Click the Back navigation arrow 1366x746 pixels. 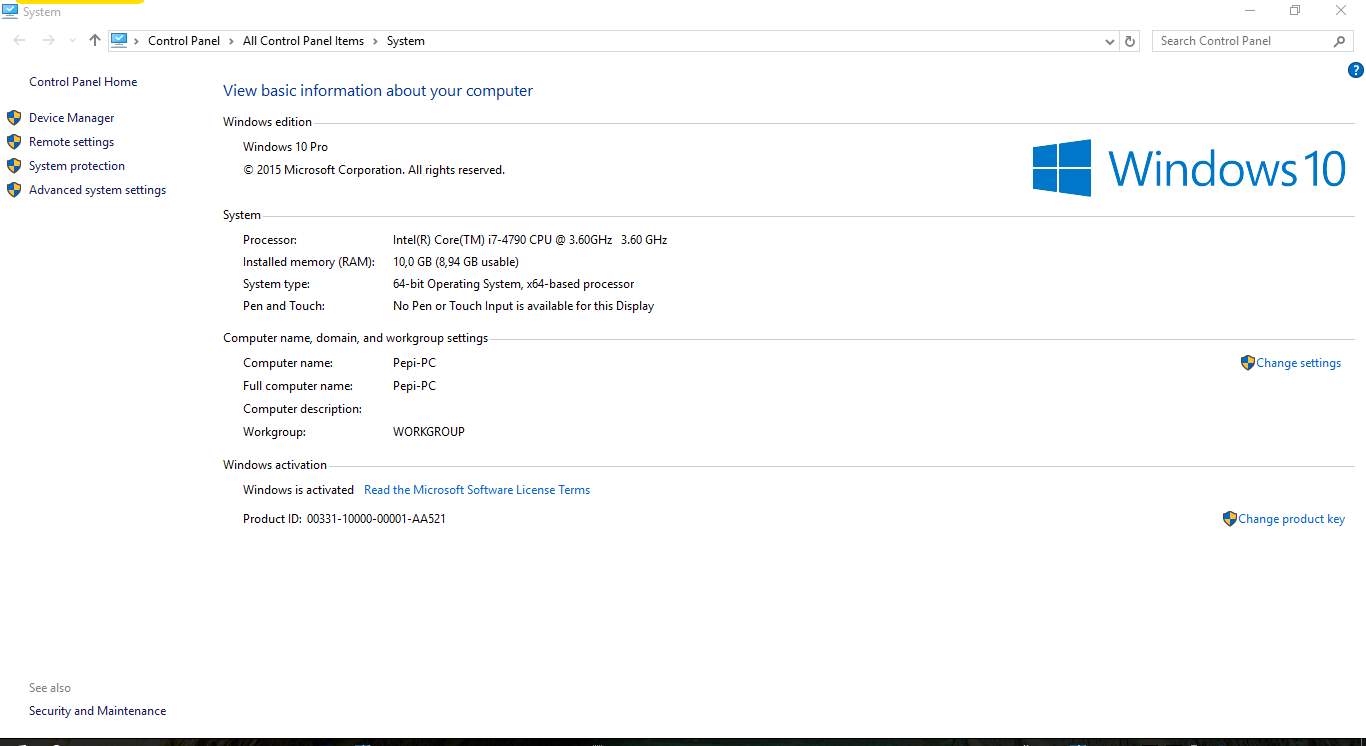click(20, 40)
